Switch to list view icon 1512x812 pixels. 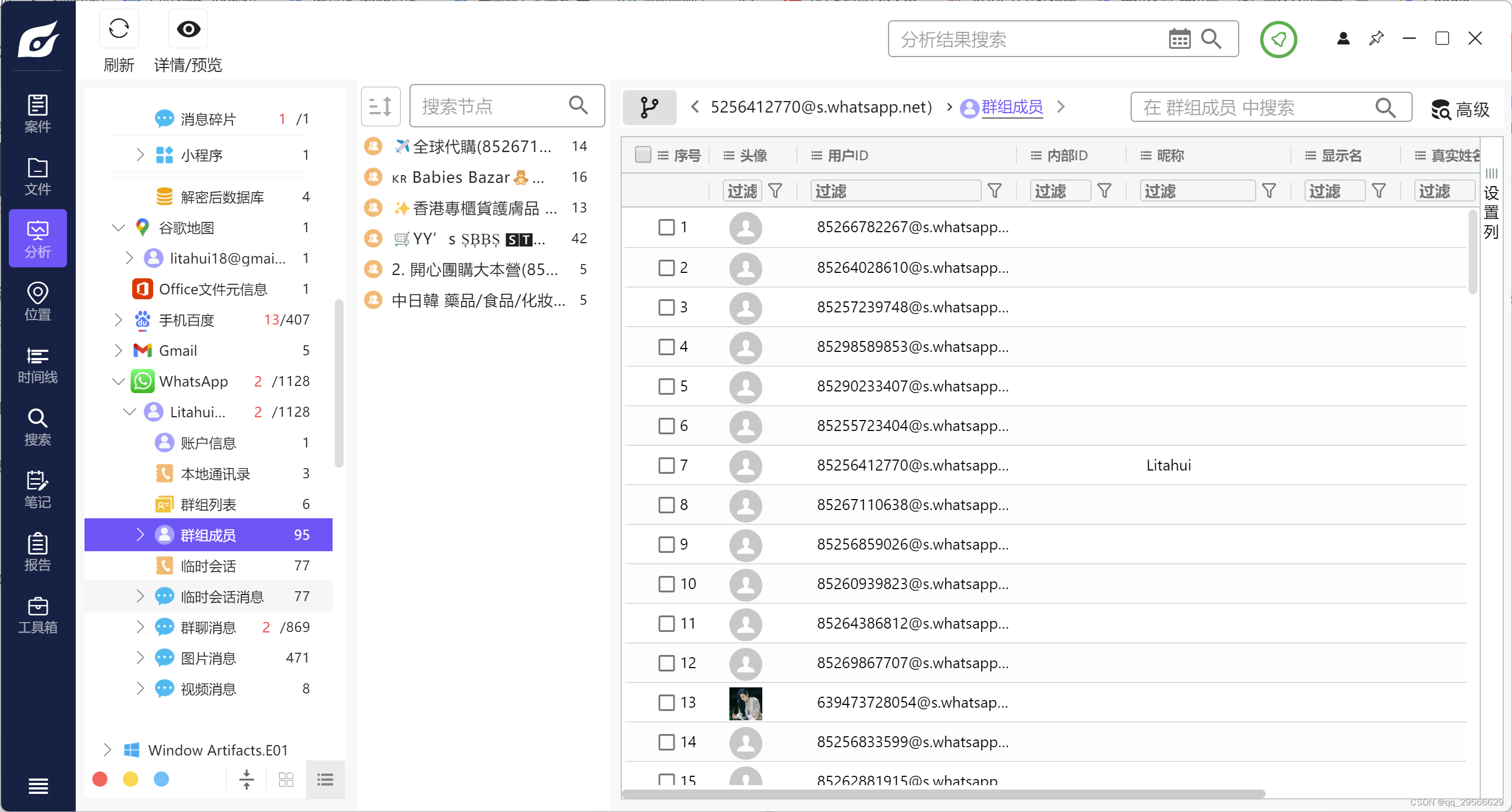pos(325,780)
